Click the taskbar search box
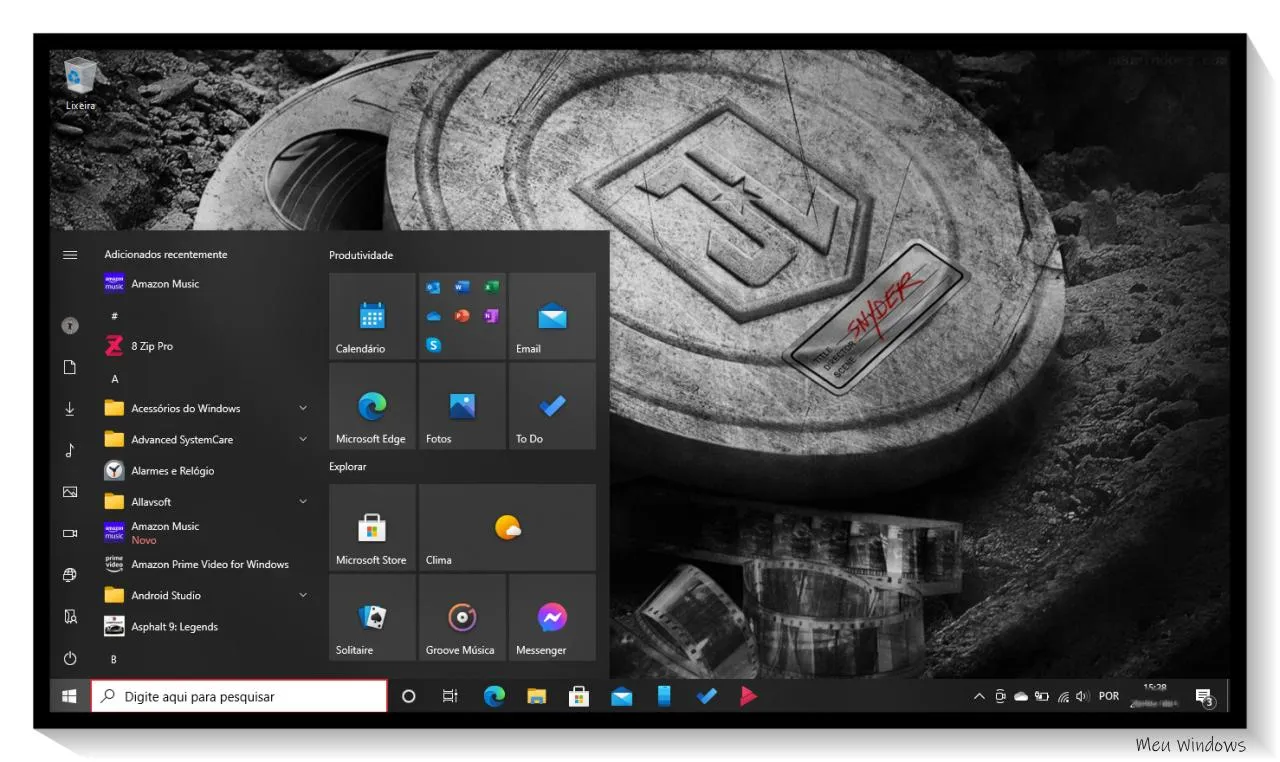Viewport: 1280px width, 762px height. pos(239,697)
